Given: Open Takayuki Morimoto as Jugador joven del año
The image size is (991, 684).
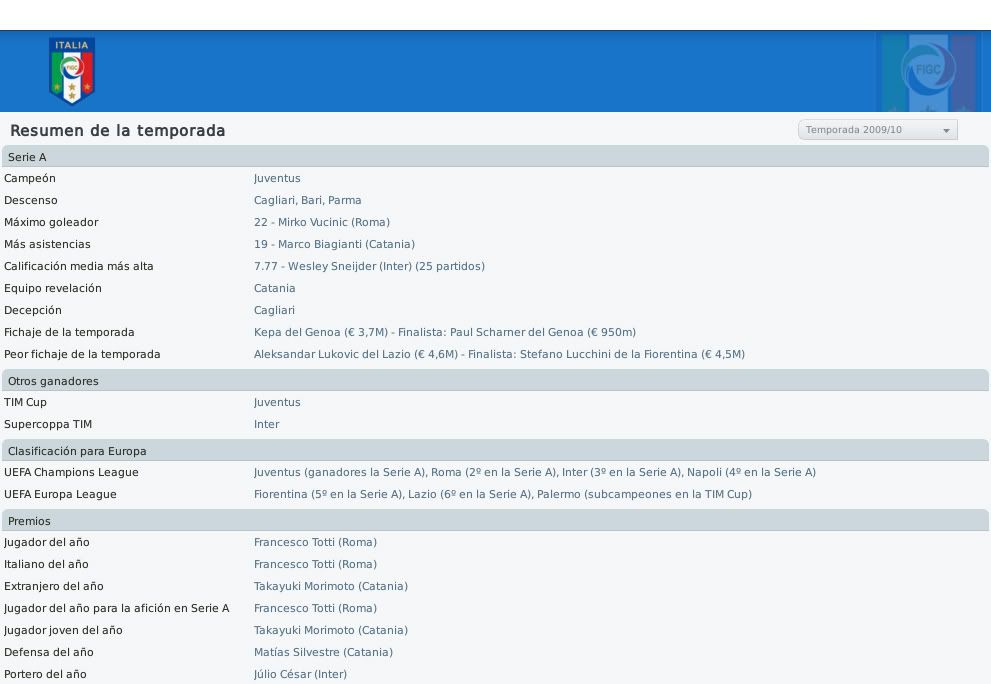Looking at the screenshot, I should tap(331, 630).
